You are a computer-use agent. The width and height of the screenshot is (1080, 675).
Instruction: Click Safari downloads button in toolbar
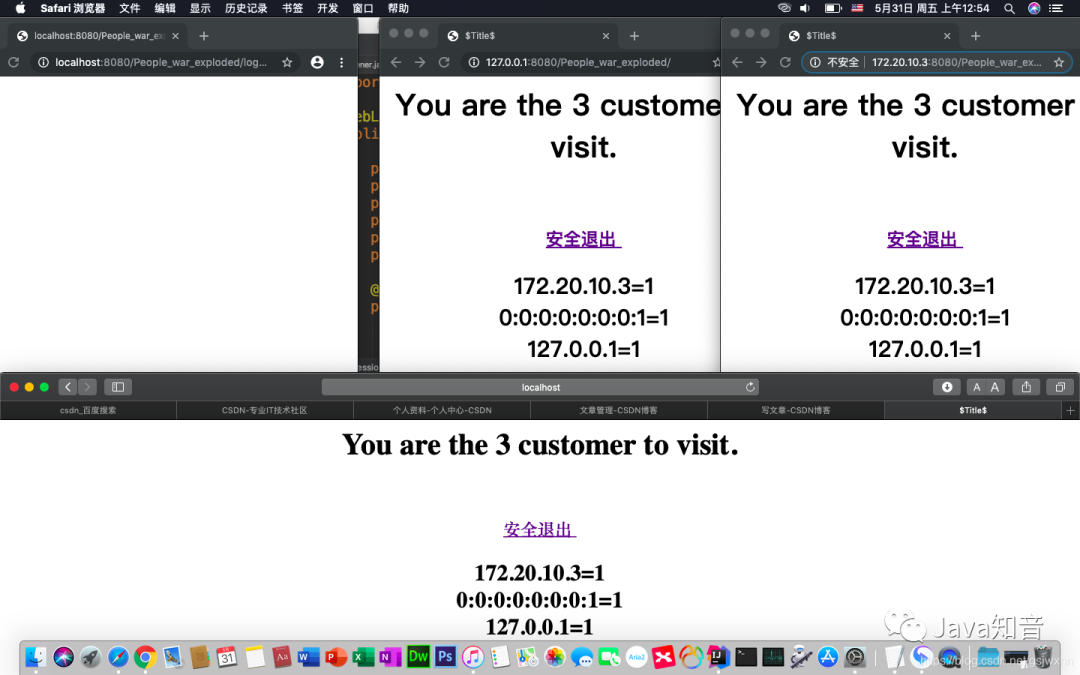(x=946, y=387)
